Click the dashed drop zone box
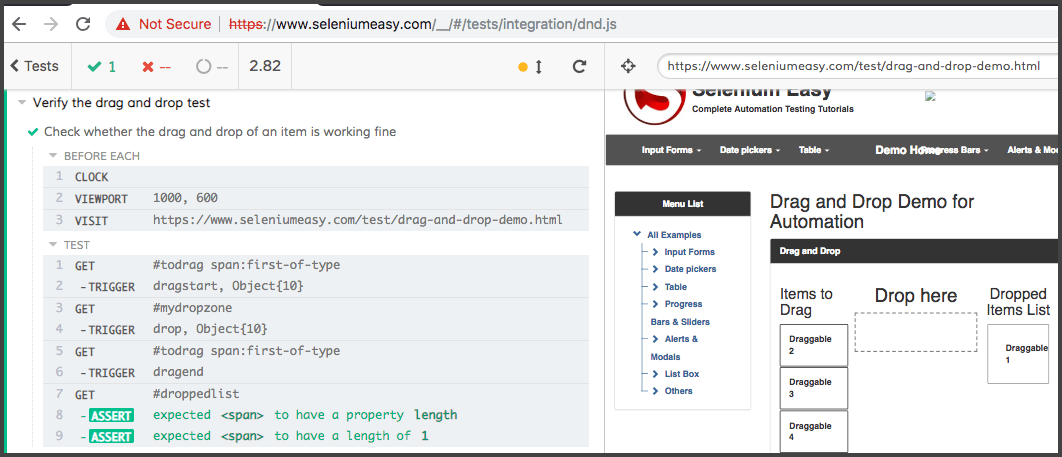The image size is (1062, 457). (916, 332)
